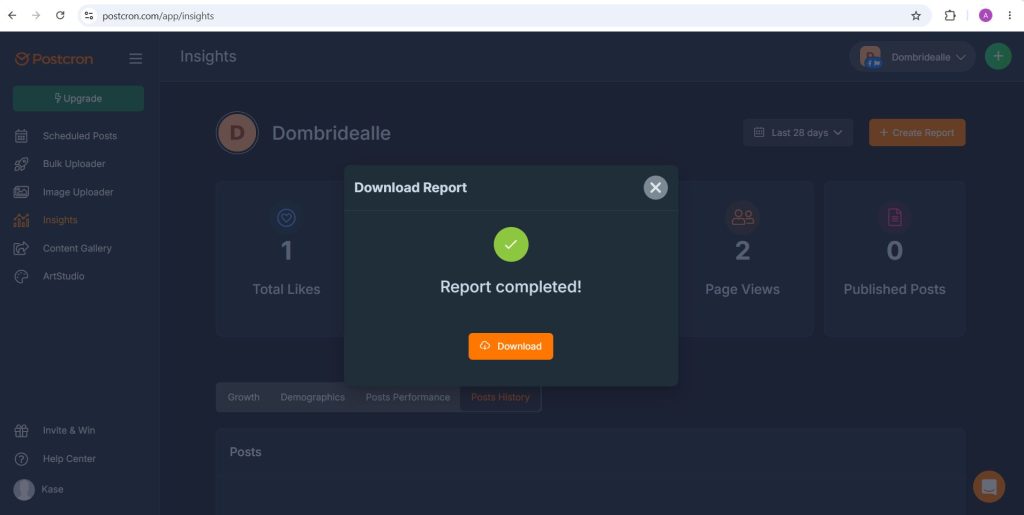Click the green Upgrade button
The image size is (1024, 515).
[x=78, y=99]
